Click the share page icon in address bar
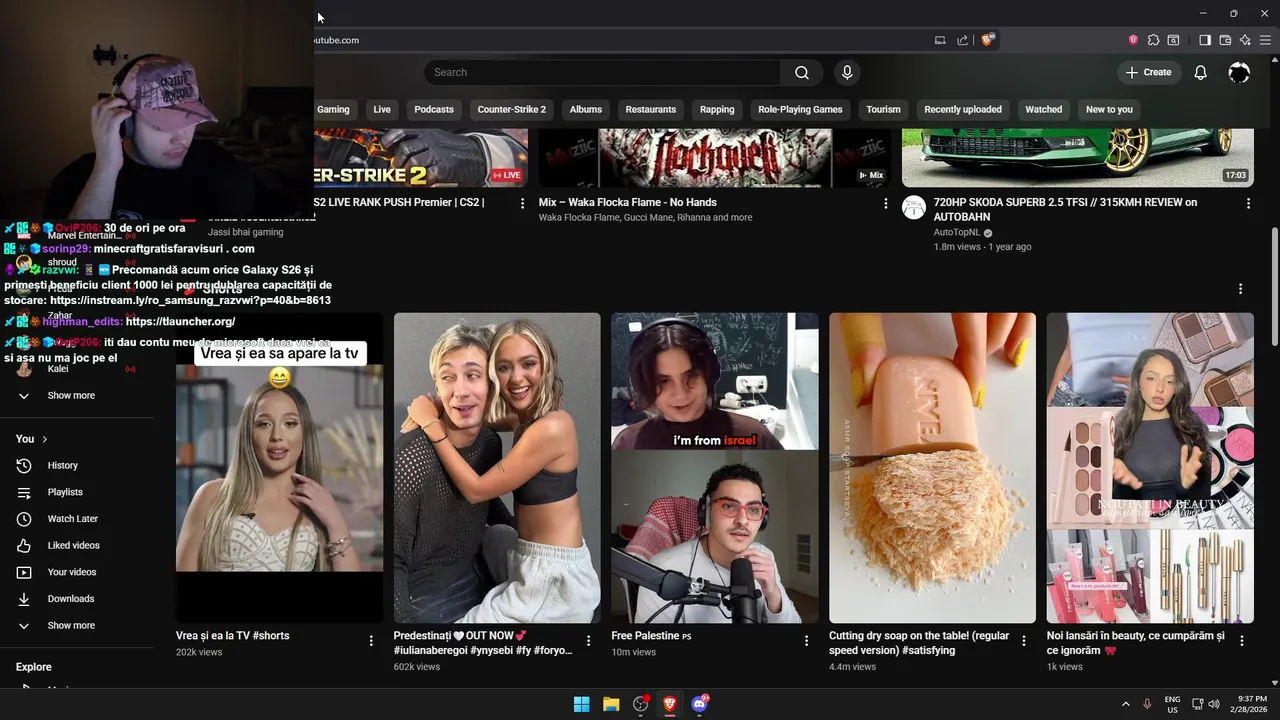This screenshot has height=720, width=1280. coord(962,40)
